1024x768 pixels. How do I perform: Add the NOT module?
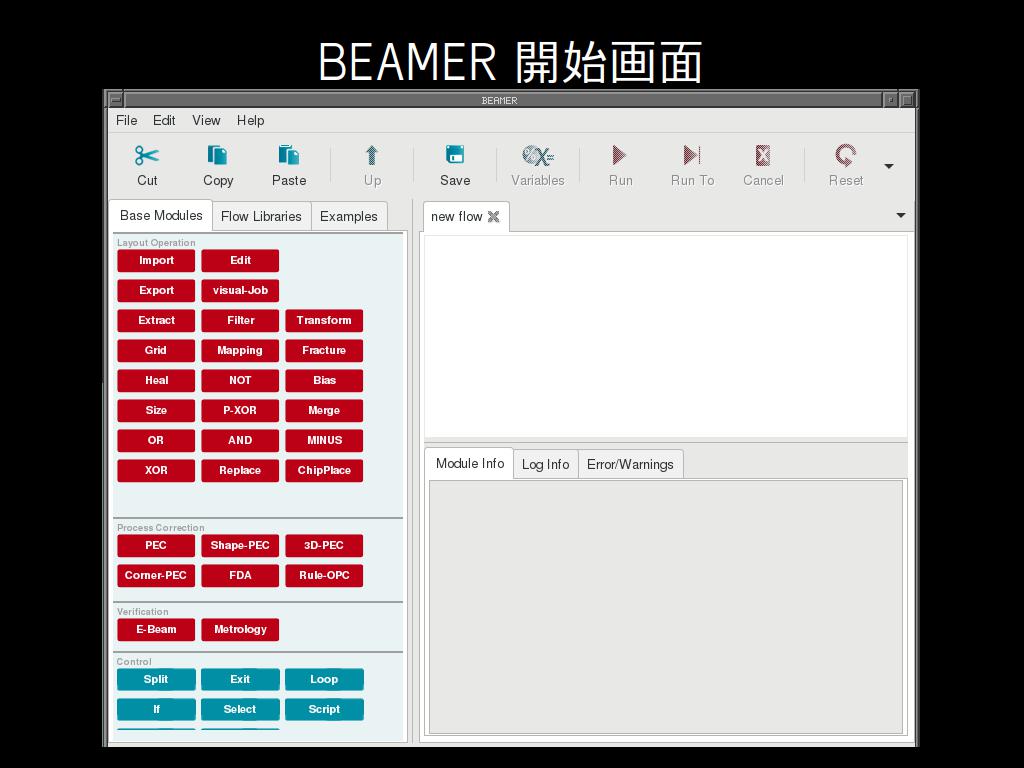(240, 381)
